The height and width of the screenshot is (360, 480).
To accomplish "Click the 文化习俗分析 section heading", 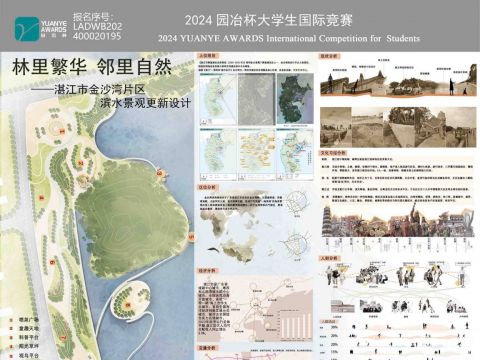I will pos(333,153).
